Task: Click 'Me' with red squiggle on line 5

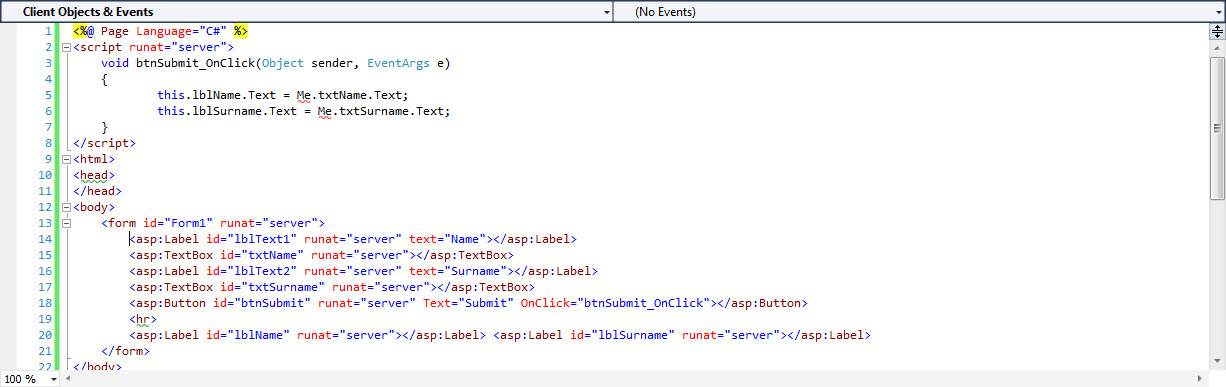Action: tap(304, 95)
